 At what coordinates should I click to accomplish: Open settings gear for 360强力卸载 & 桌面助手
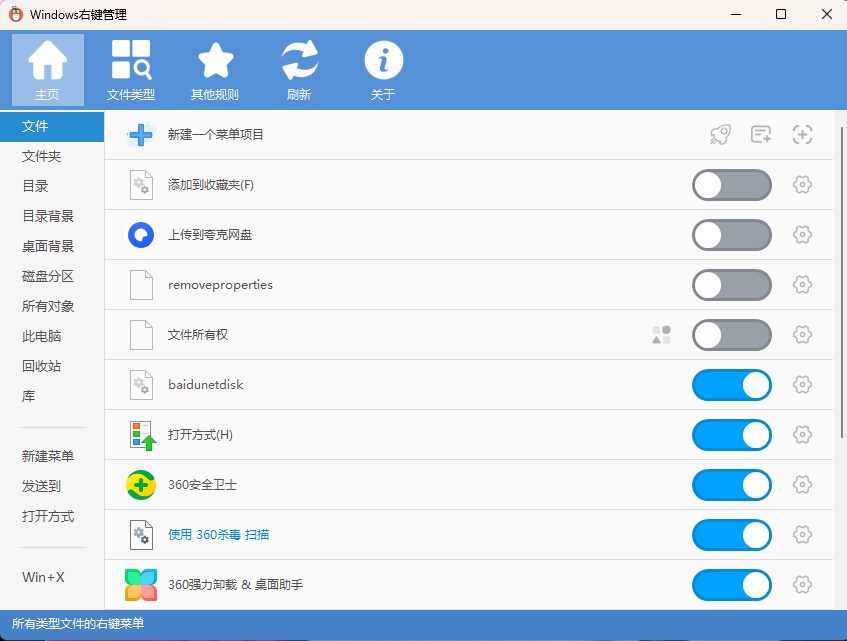[x=802, y=584]
